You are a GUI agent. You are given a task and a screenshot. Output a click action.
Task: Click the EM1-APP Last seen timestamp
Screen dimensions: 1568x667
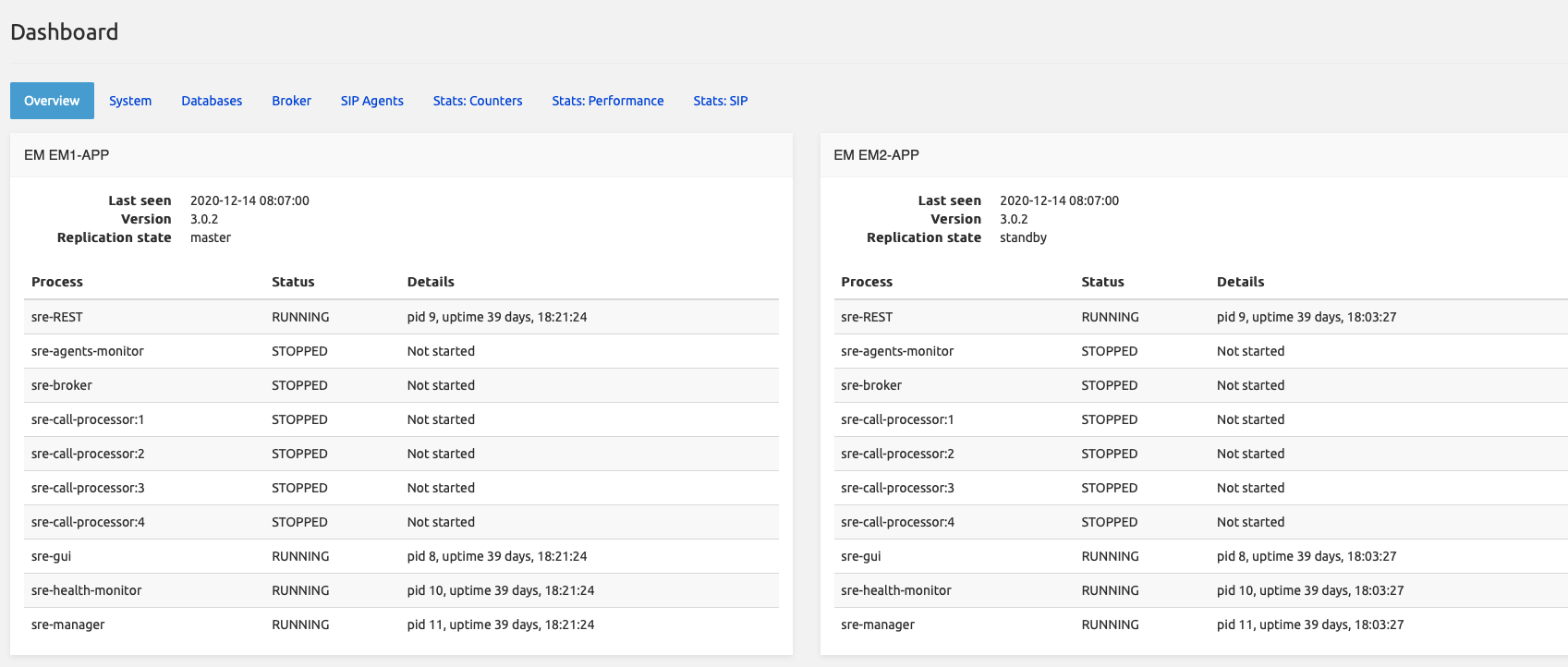click(249, 200)
